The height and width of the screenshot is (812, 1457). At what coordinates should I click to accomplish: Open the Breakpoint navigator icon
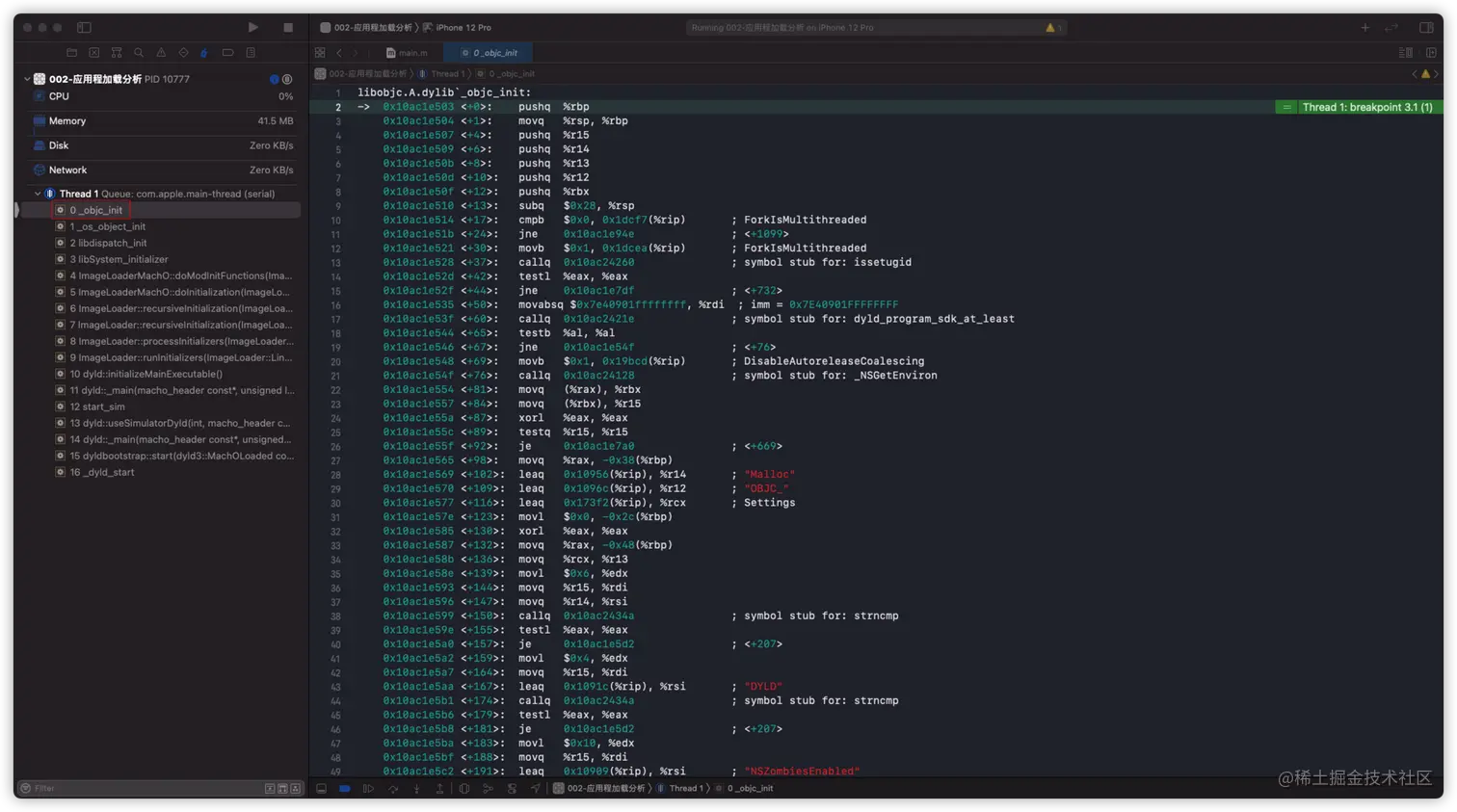[227, 53]
